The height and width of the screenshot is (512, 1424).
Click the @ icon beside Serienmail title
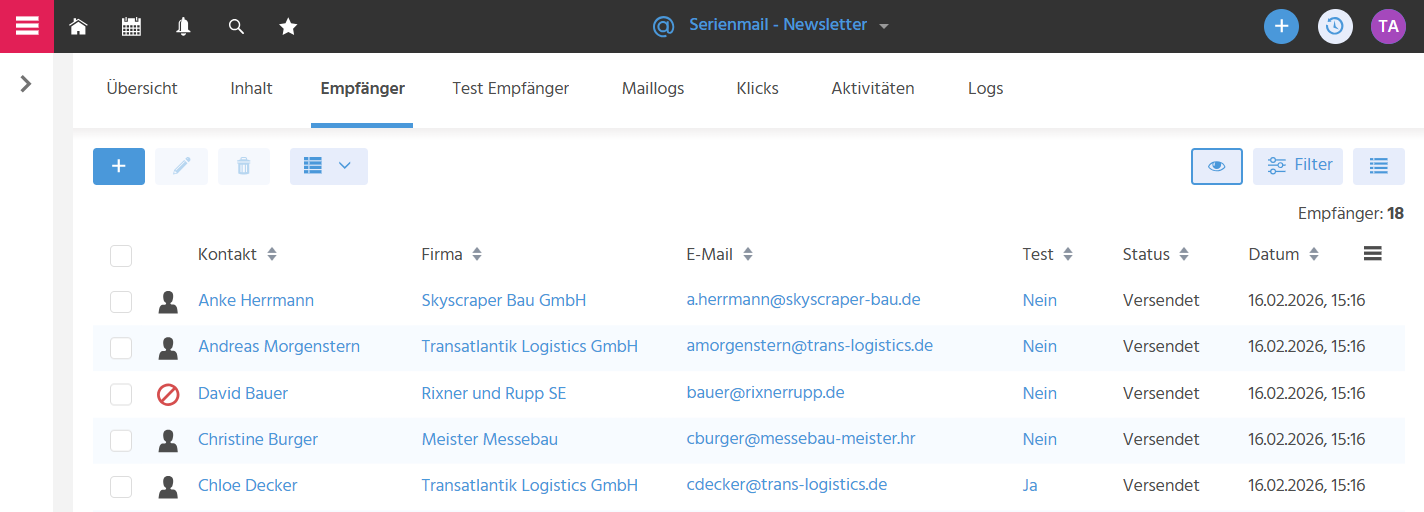[x=663, y=26]
